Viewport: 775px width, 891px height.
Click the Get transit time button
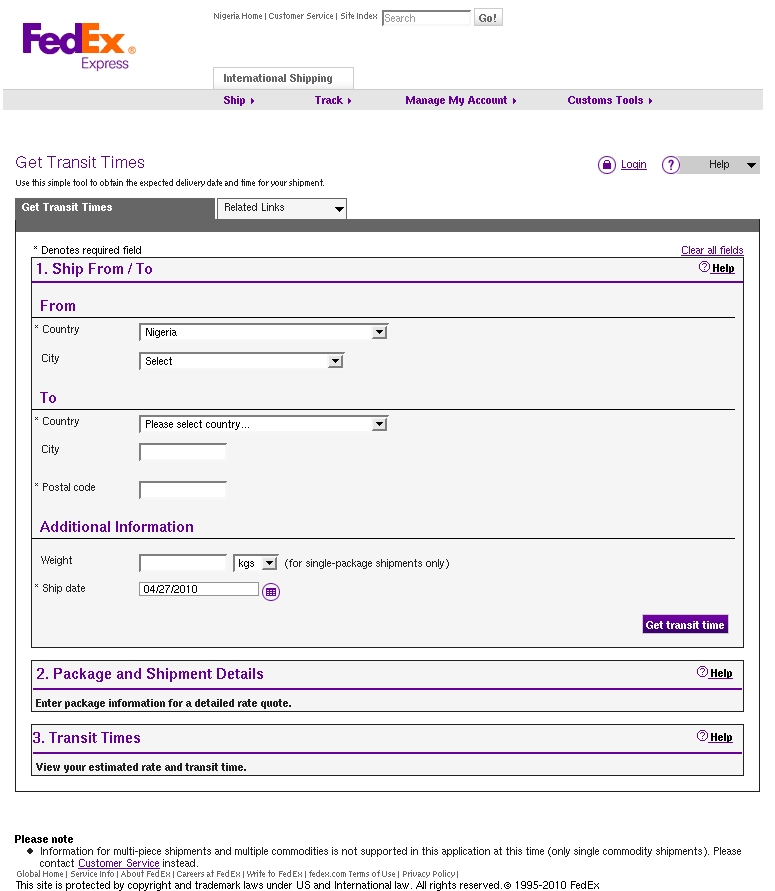pyautogui.click(x=685, y=624)
